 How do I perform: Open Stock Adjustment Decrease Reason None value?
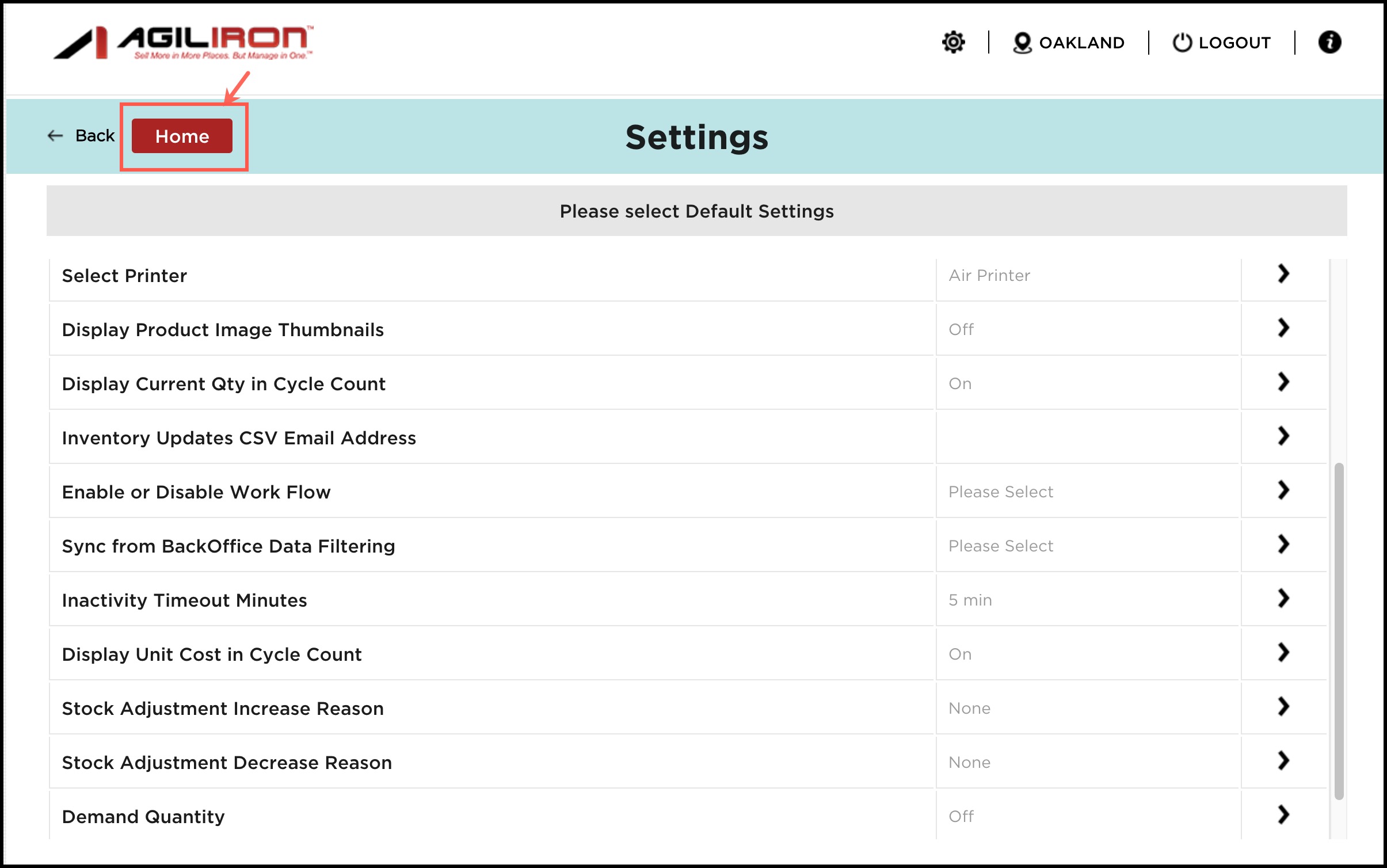[x=969, y=762]
